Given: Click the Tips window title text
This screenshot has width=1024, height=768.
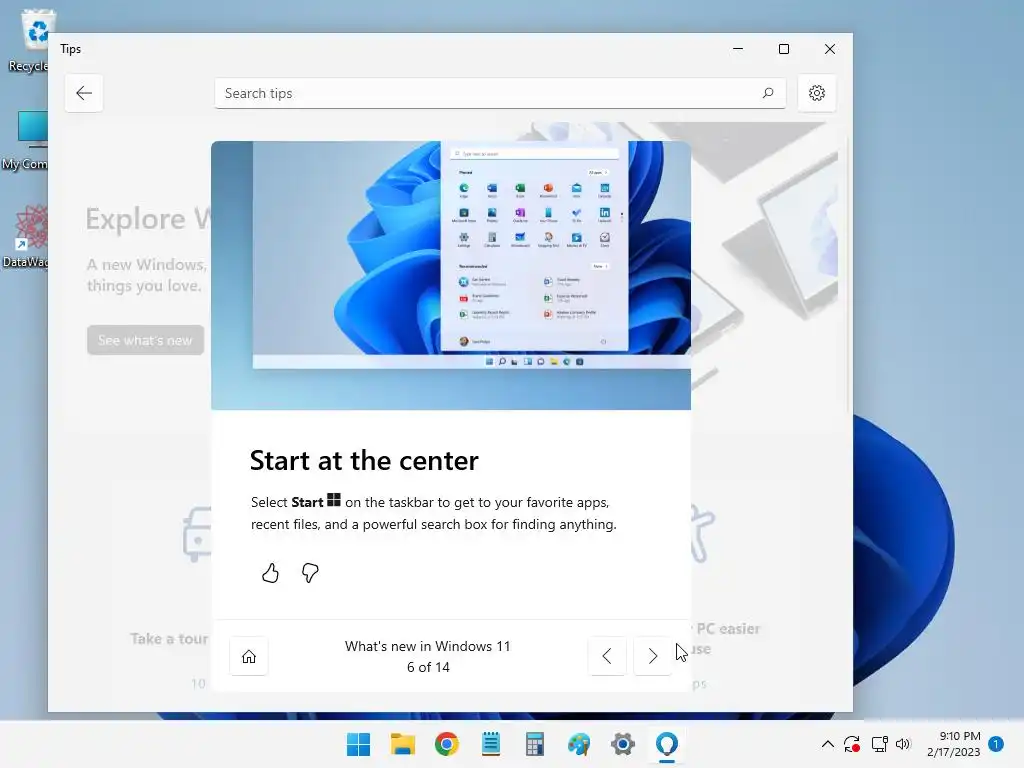Looking at the screenshot, I should click(71, 49).
